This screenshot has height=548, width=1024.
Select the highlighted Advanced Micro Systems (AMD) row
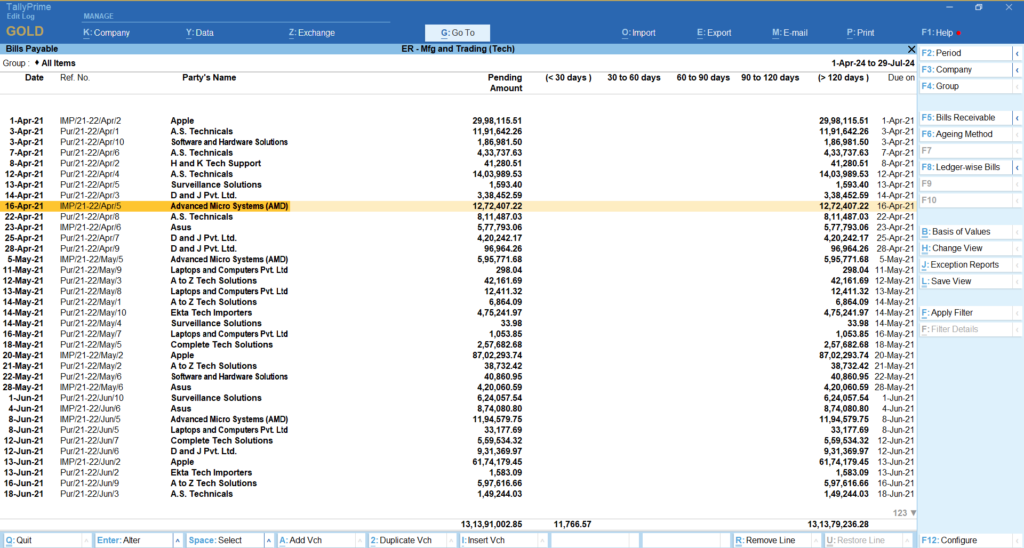coord(230,205)
